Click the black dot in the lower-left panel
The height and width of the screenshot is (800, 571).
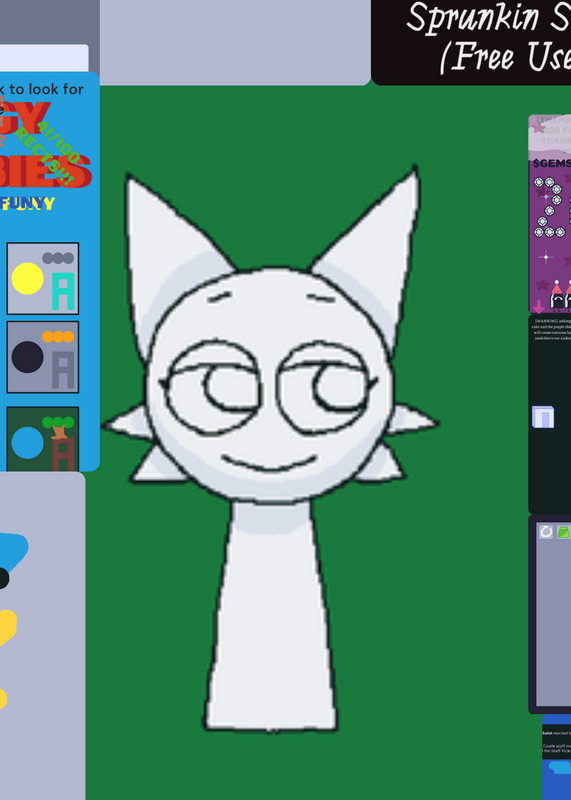click(x=3, y=578)
